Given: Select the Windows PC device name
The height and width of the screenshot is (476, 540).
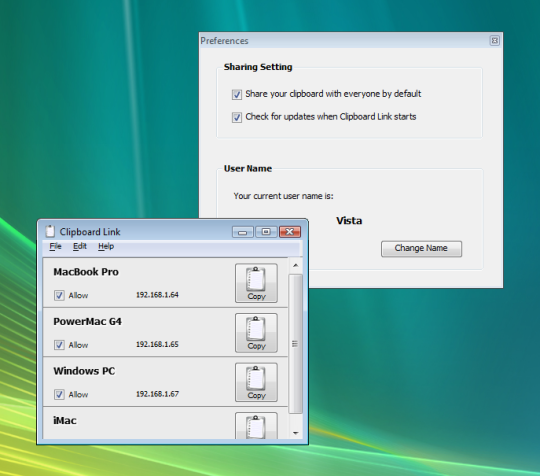Looking at the screenshot, I should tap(84, 371).
